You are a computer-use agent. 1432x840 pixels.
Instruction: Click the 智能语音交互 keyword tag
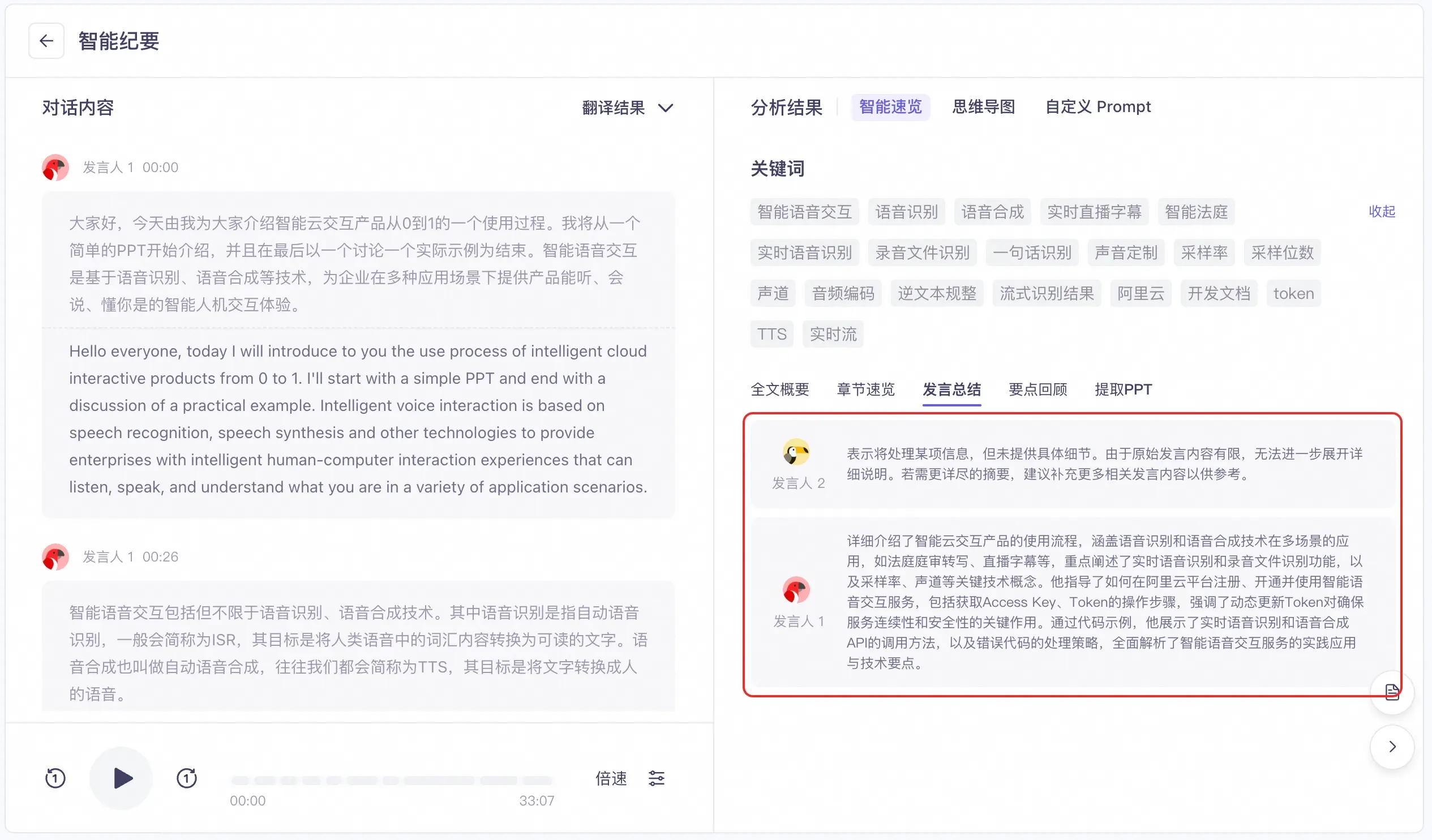click(804, 212)
